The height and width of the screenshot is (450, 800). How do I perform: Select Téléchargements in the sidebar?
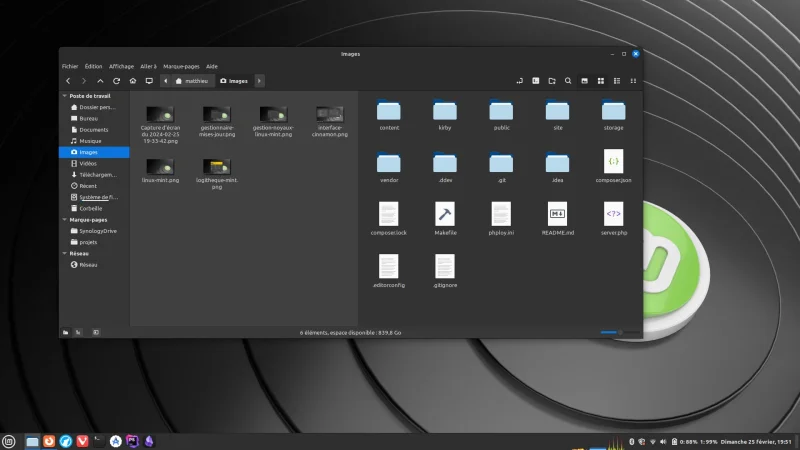tap(94, 174)
